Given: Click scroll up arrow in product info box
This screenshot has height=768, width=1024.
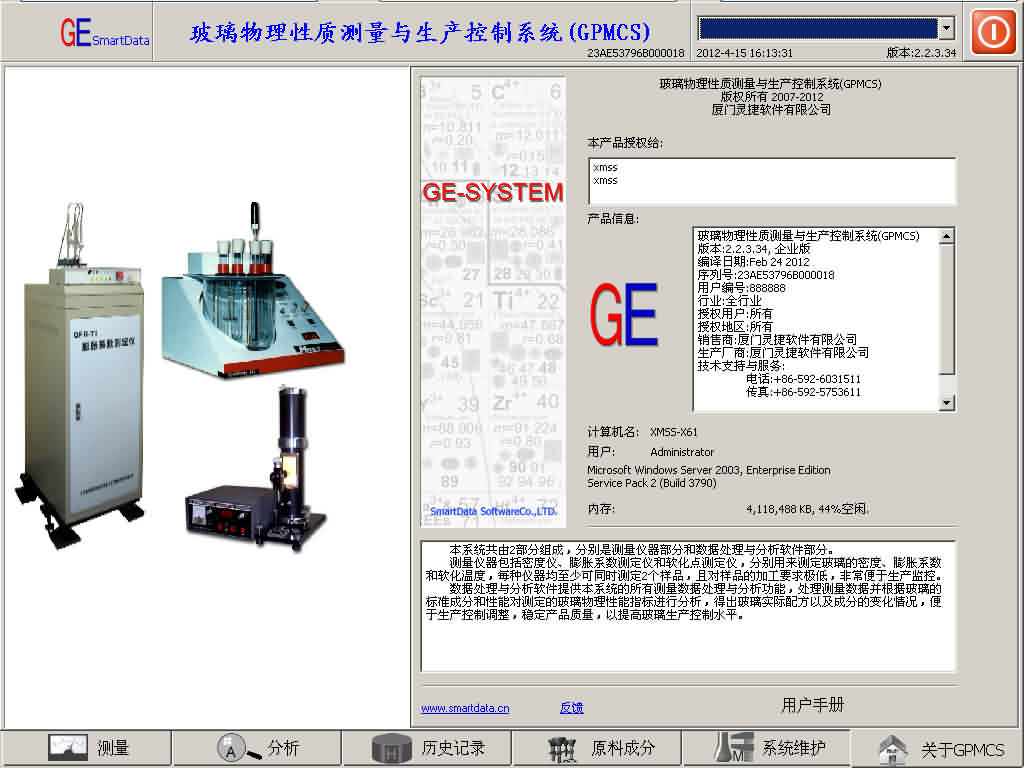Looking at the screenshot, I should coord(946,235).
